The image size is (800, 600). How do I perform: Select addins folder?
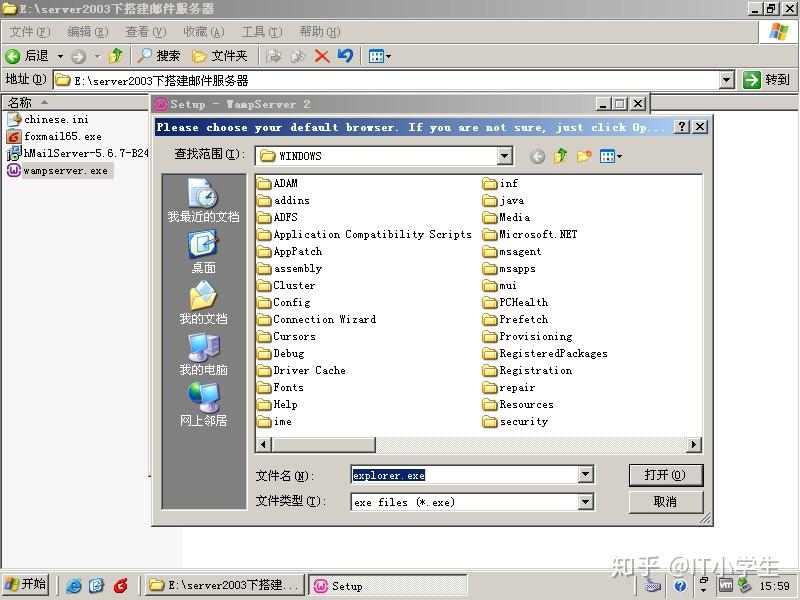click(284, 200)
